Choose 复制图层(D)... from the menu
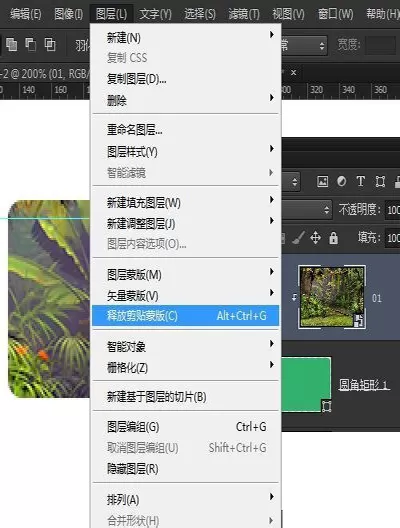 [186, 79]
